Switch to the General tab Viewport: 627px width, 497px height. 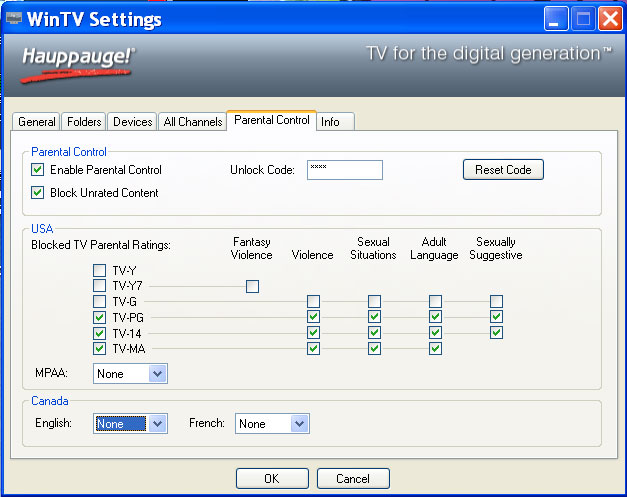click(x=37, y=122)
